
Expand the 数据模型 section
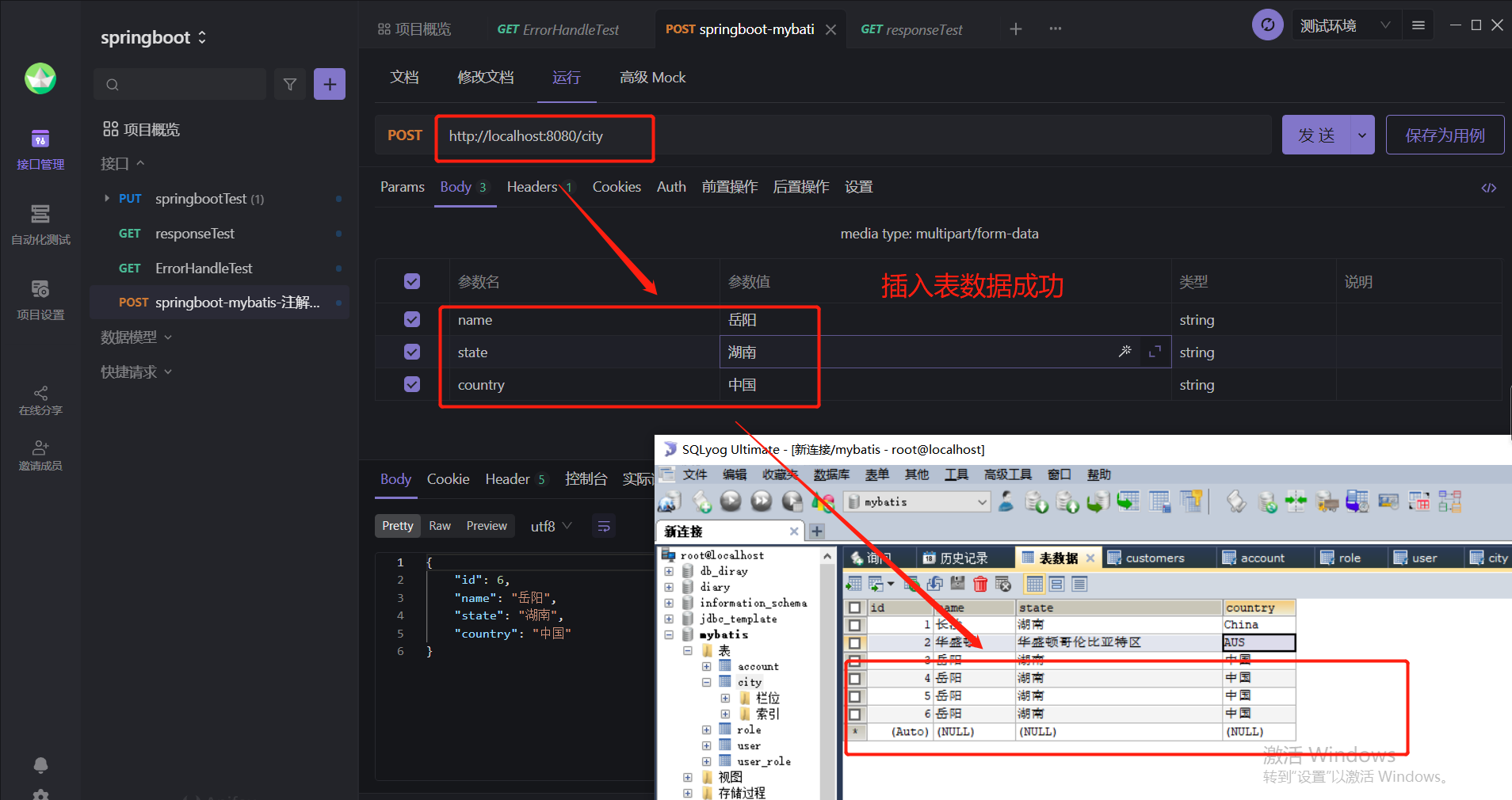[136, 337]
